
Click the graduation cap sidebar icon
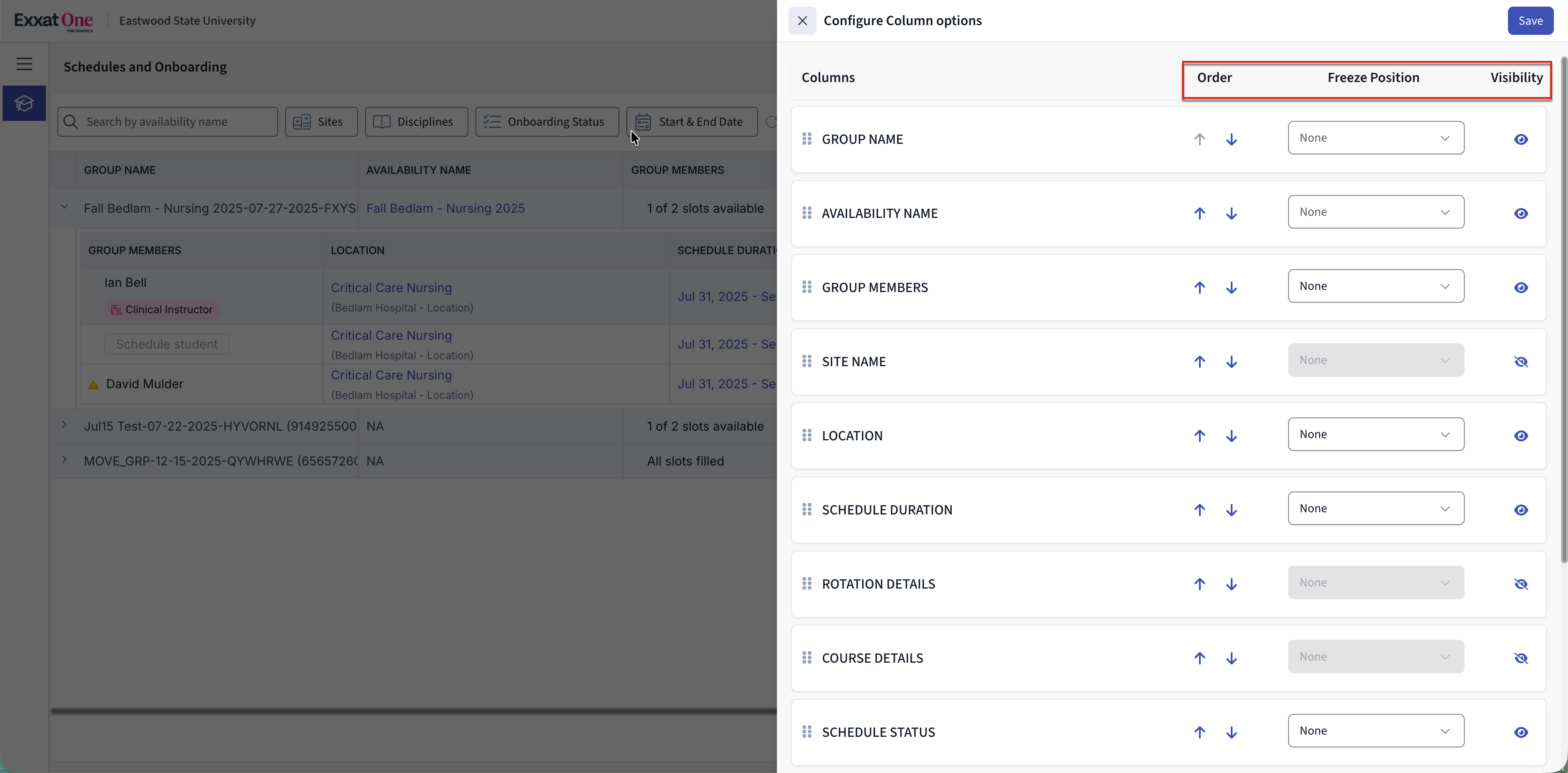click(24, 103)
